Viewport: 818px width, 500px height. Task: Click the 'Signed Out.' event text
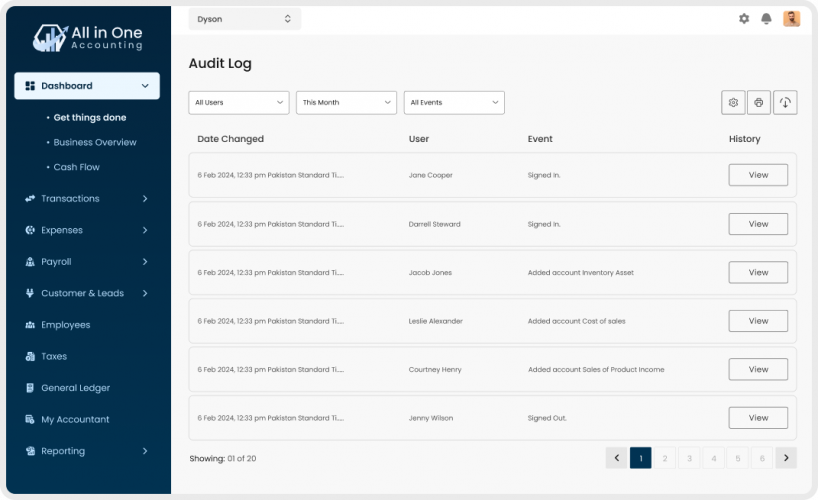click(547, 418)
